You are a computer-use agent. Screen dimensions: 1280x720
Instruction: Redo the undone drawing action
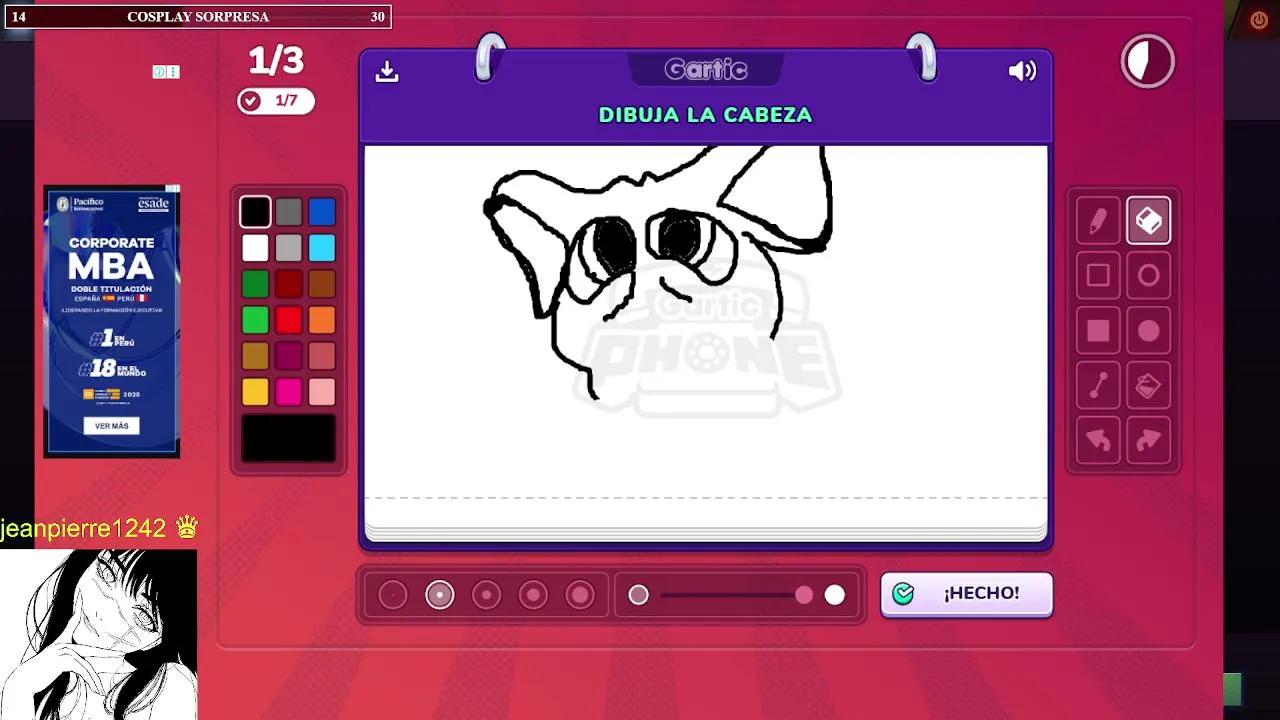1148,440
